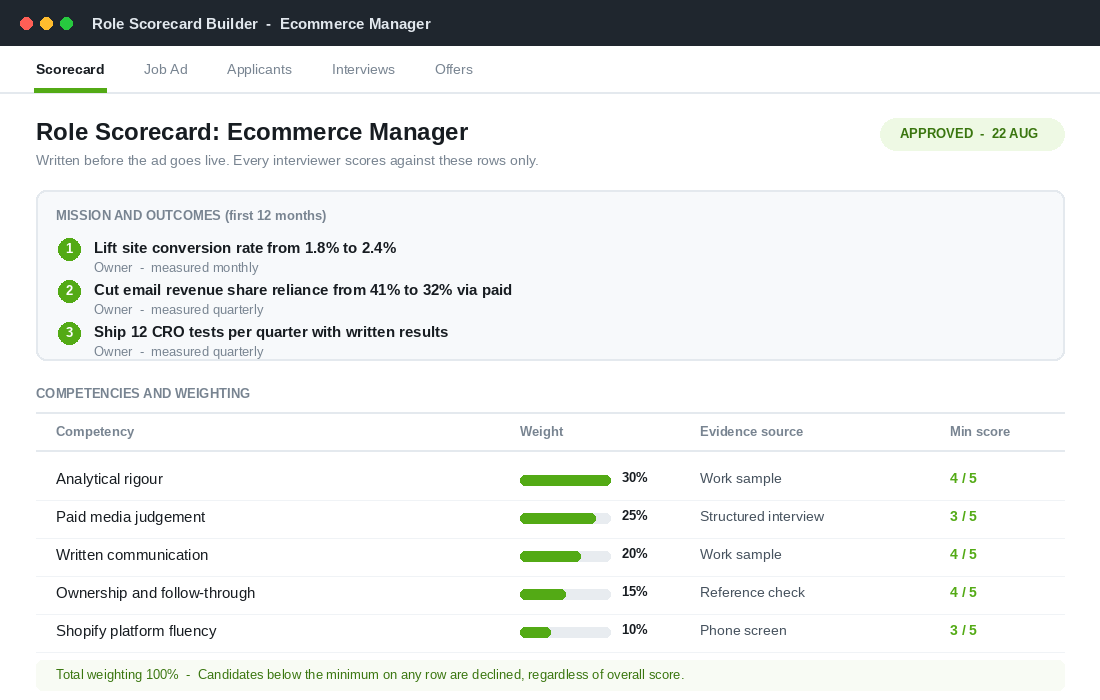Click Shopify platform fluency's 3 / 5 min score

pos(963,630)
